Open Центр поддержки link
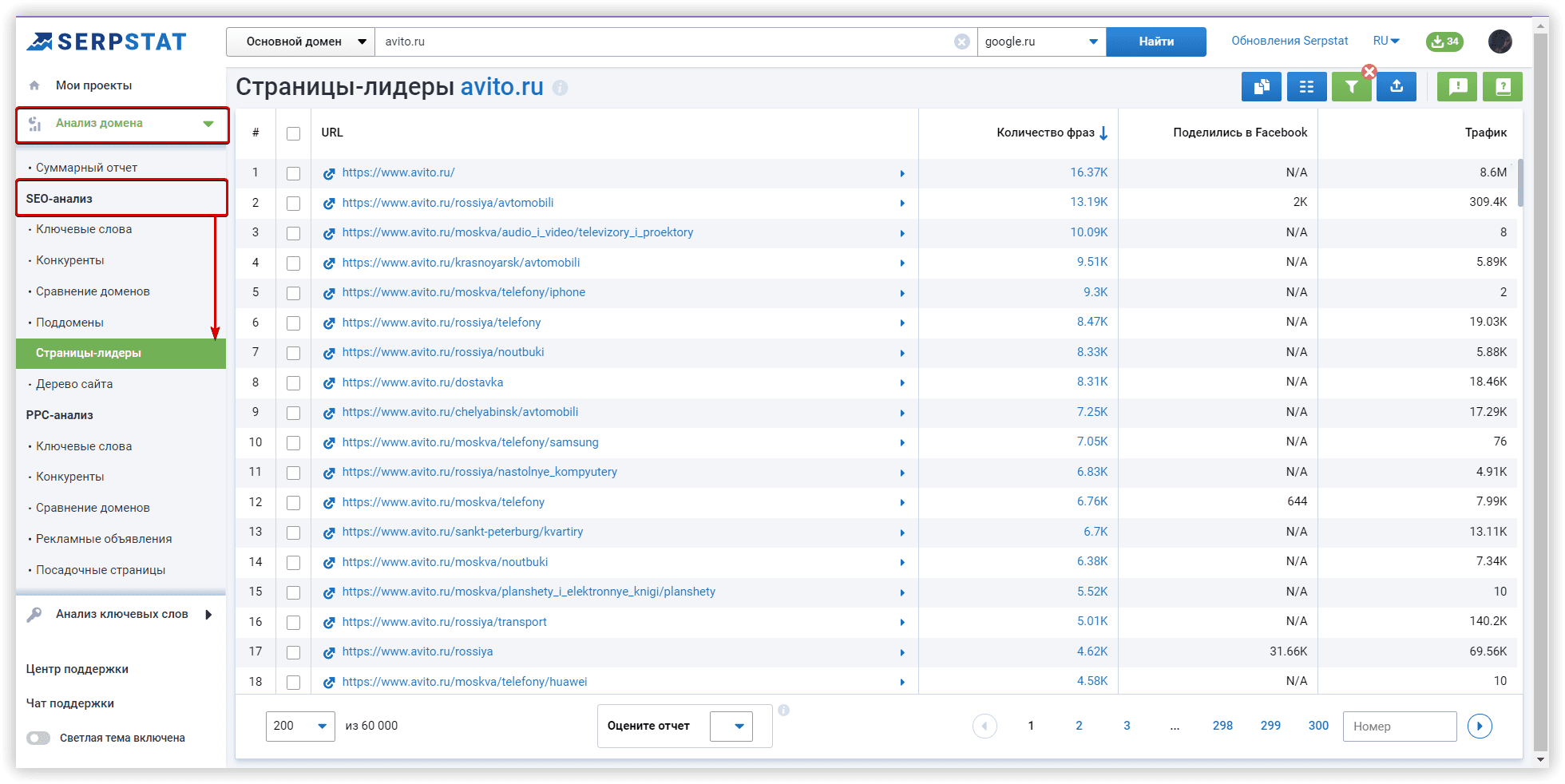This screenshot has height=784, width=1565. pos(77,669)
